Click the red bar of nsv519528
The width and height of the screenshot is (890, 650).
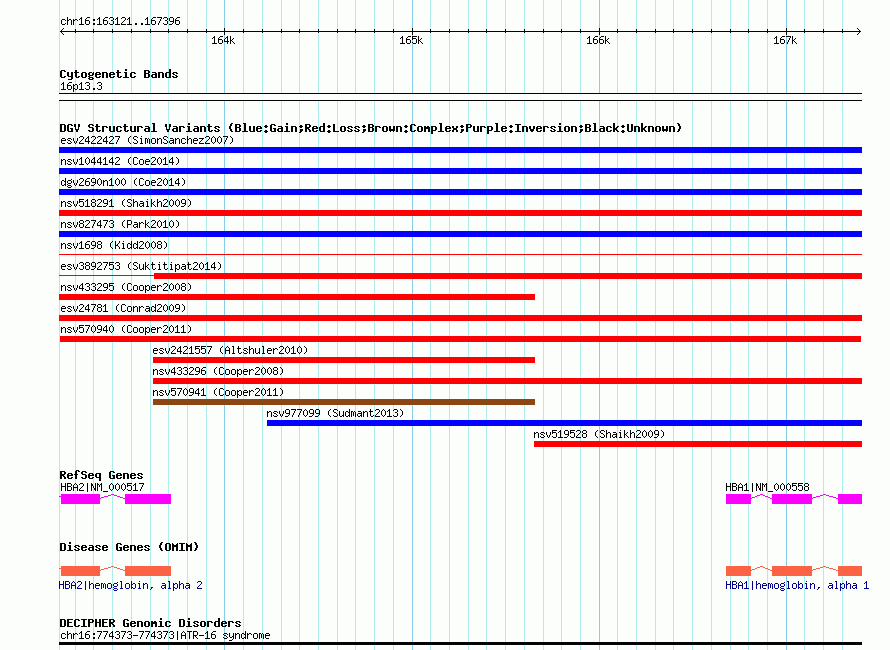(x=698, y=444)
